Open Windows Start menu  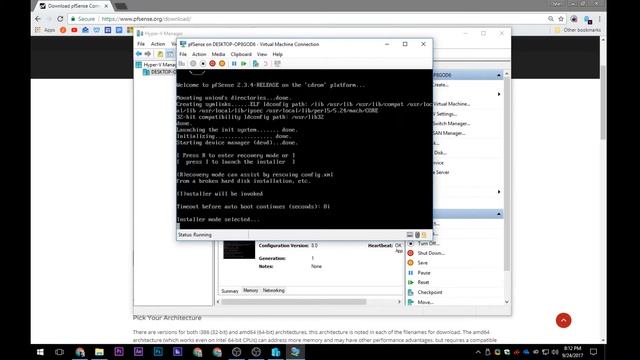[x=40, y=352]
